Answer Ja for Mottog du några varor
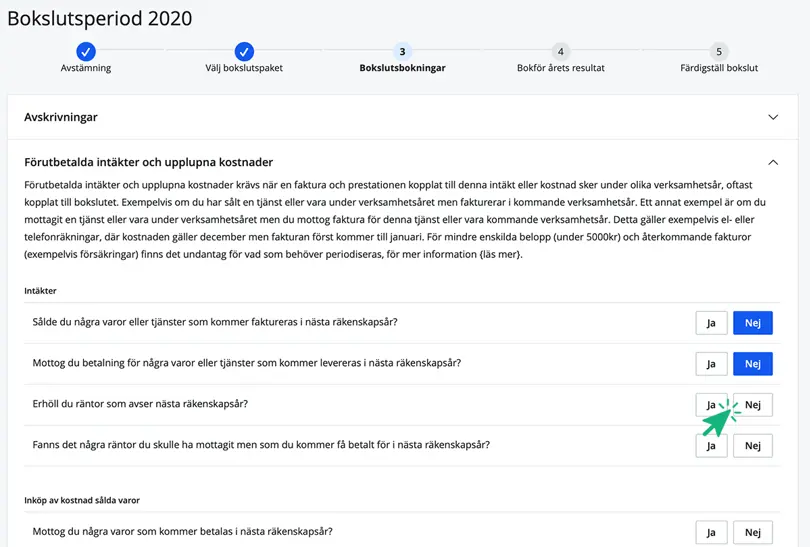This screenshot has height=547, width=810. 711,533
